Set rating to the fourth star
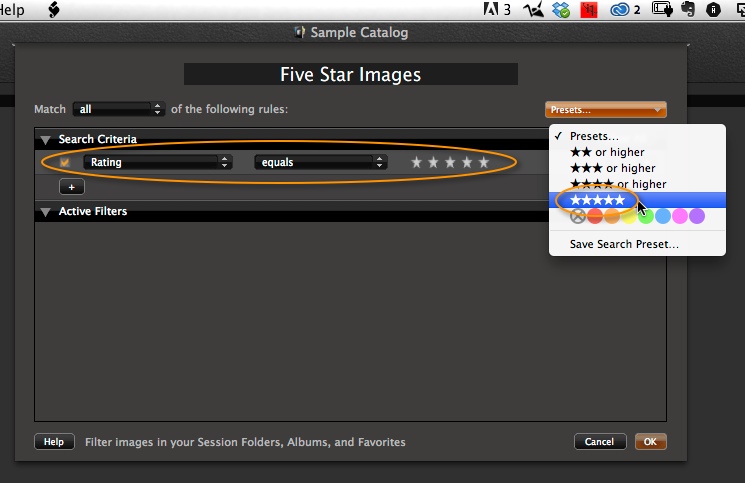The image size is (745, 483). click(x=467, y=162)
